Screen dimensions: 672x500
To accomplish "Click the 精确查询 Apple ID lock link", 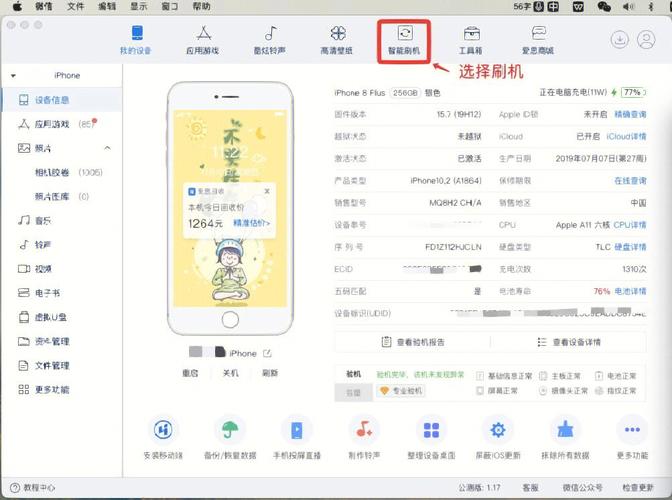I will (x=630, y=114).
